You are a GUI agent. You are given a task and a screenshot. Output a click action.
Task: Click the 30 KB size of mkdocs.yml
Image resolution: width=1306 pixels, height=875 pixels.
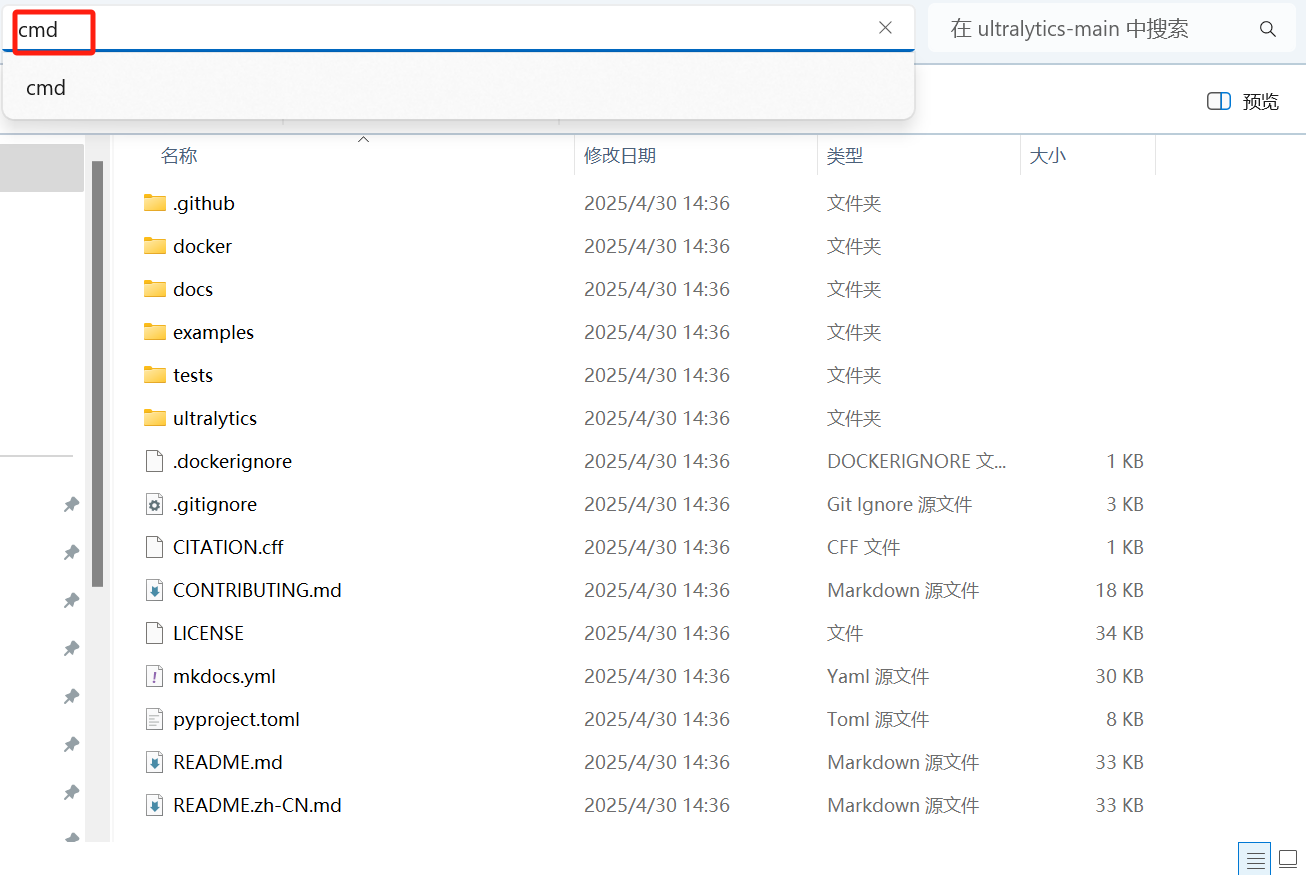[1119, 676]
